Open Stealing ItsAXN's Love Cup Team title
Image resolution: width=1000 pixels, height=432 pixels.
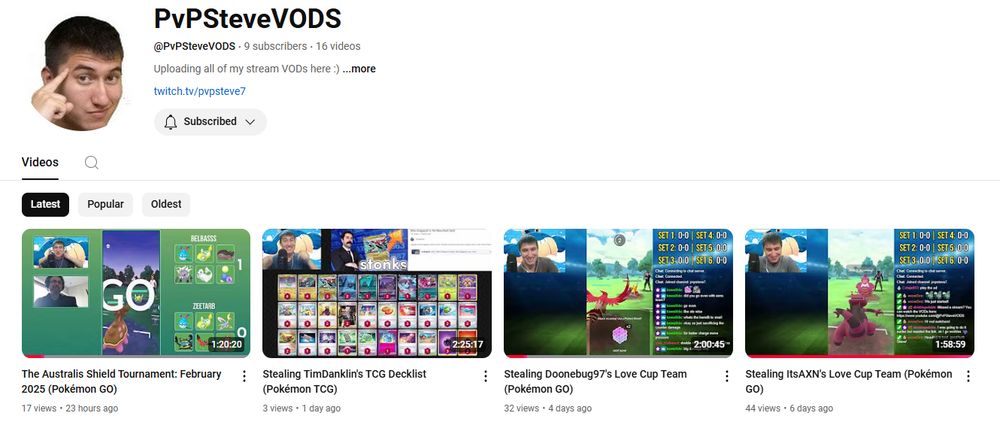[x=848, y=382]
